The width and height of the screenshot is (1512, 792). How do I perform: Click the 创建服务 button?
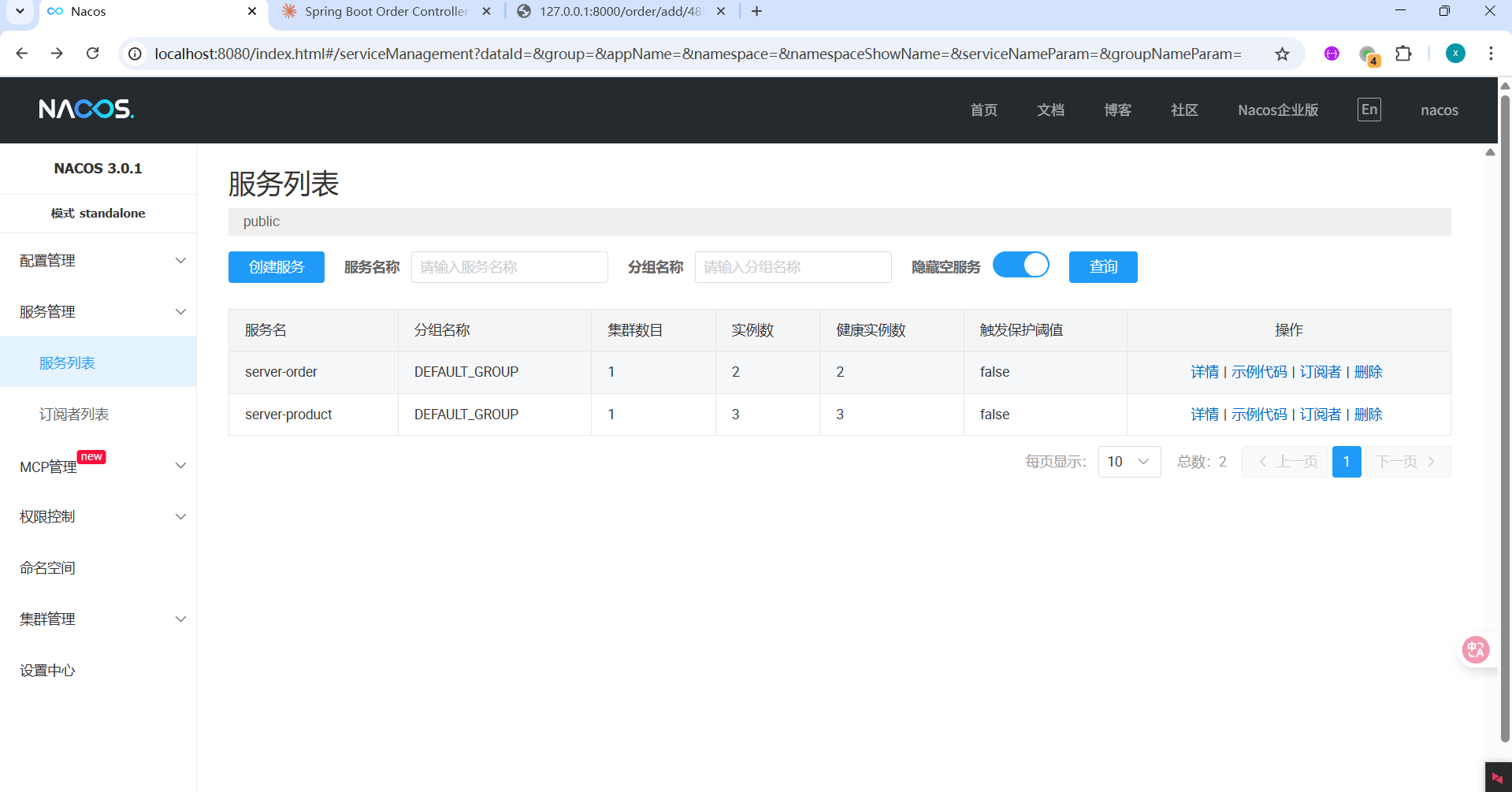(276, 267)
